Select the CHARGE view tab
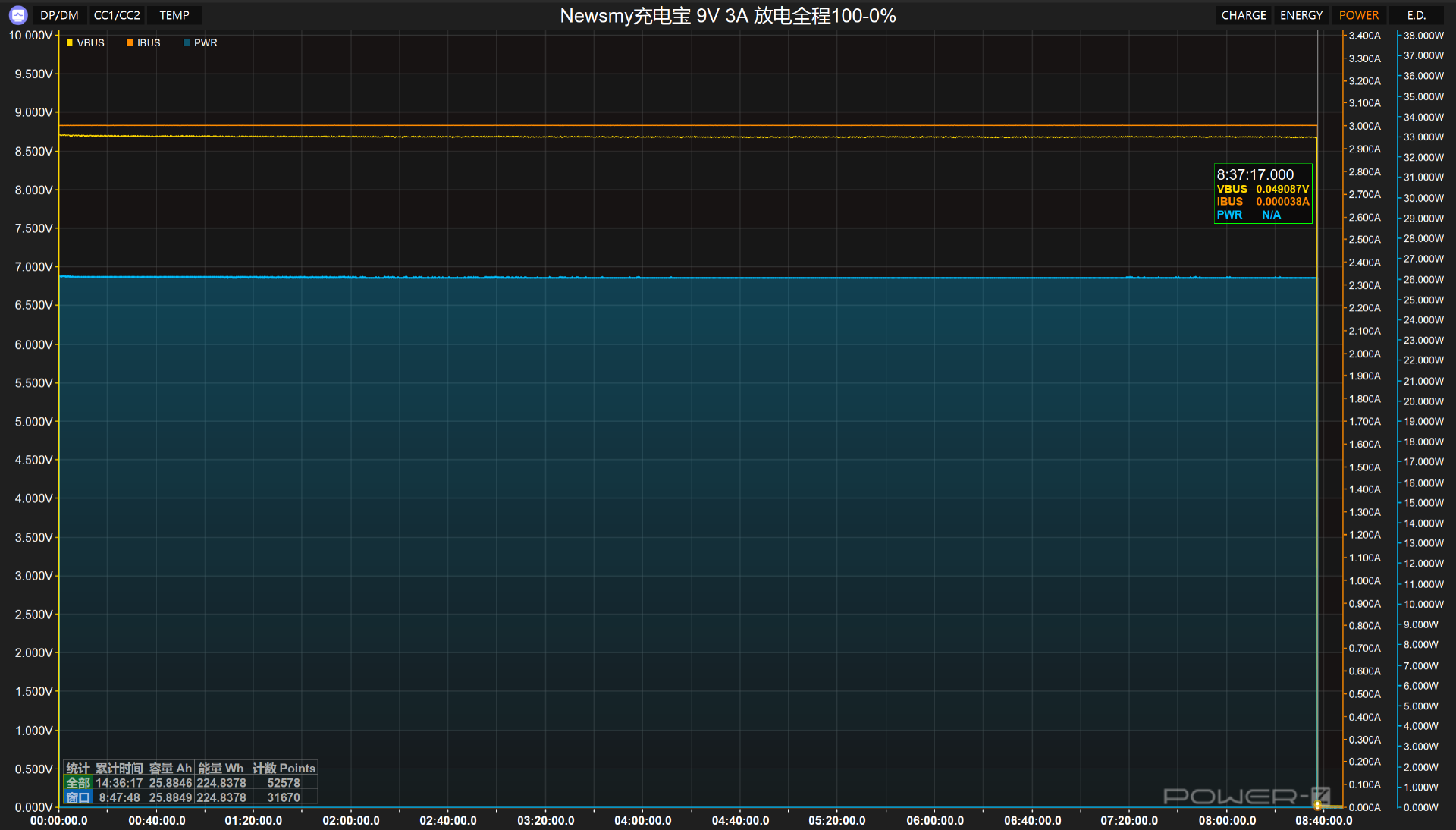Image resolution: width=1456 pixels, height=830 pixels. [x=1244, y=15]
